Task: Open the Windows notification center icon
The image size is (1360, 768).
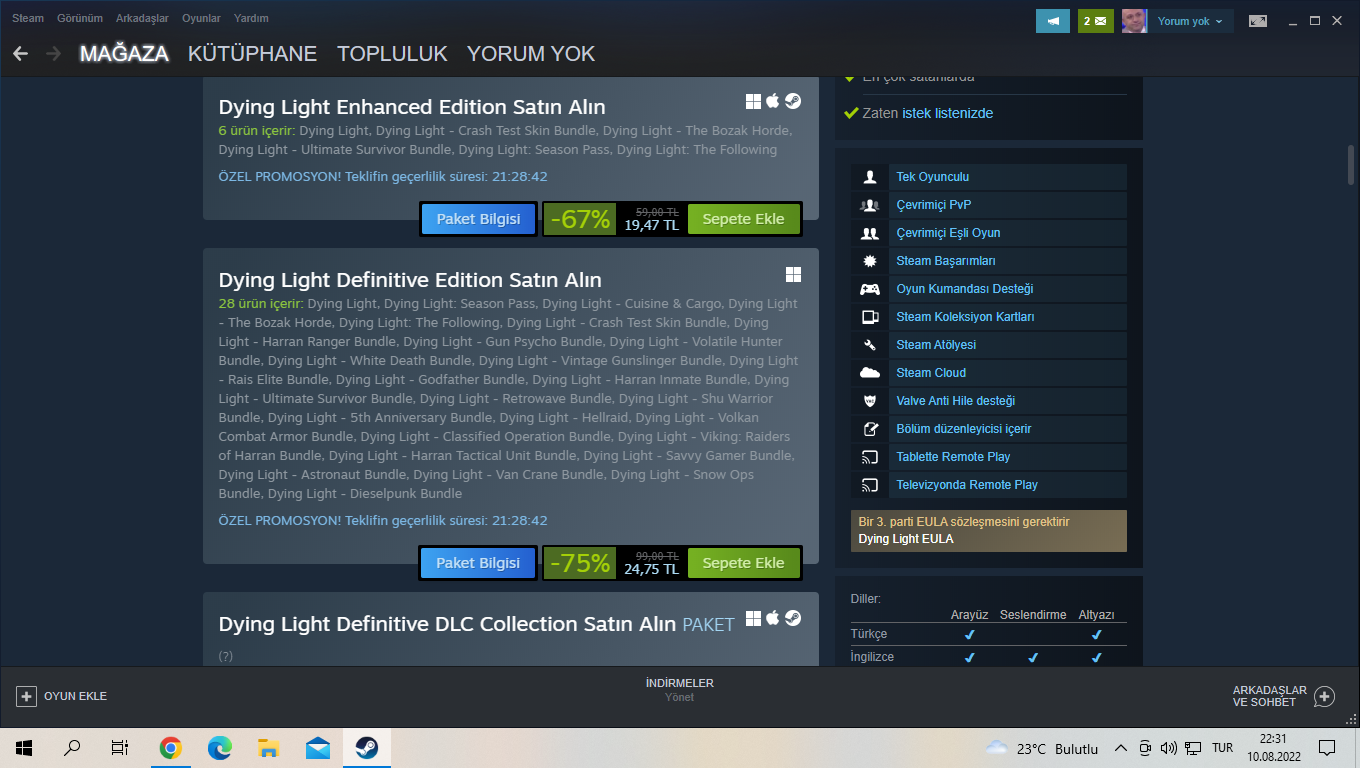Action: 1327,748
